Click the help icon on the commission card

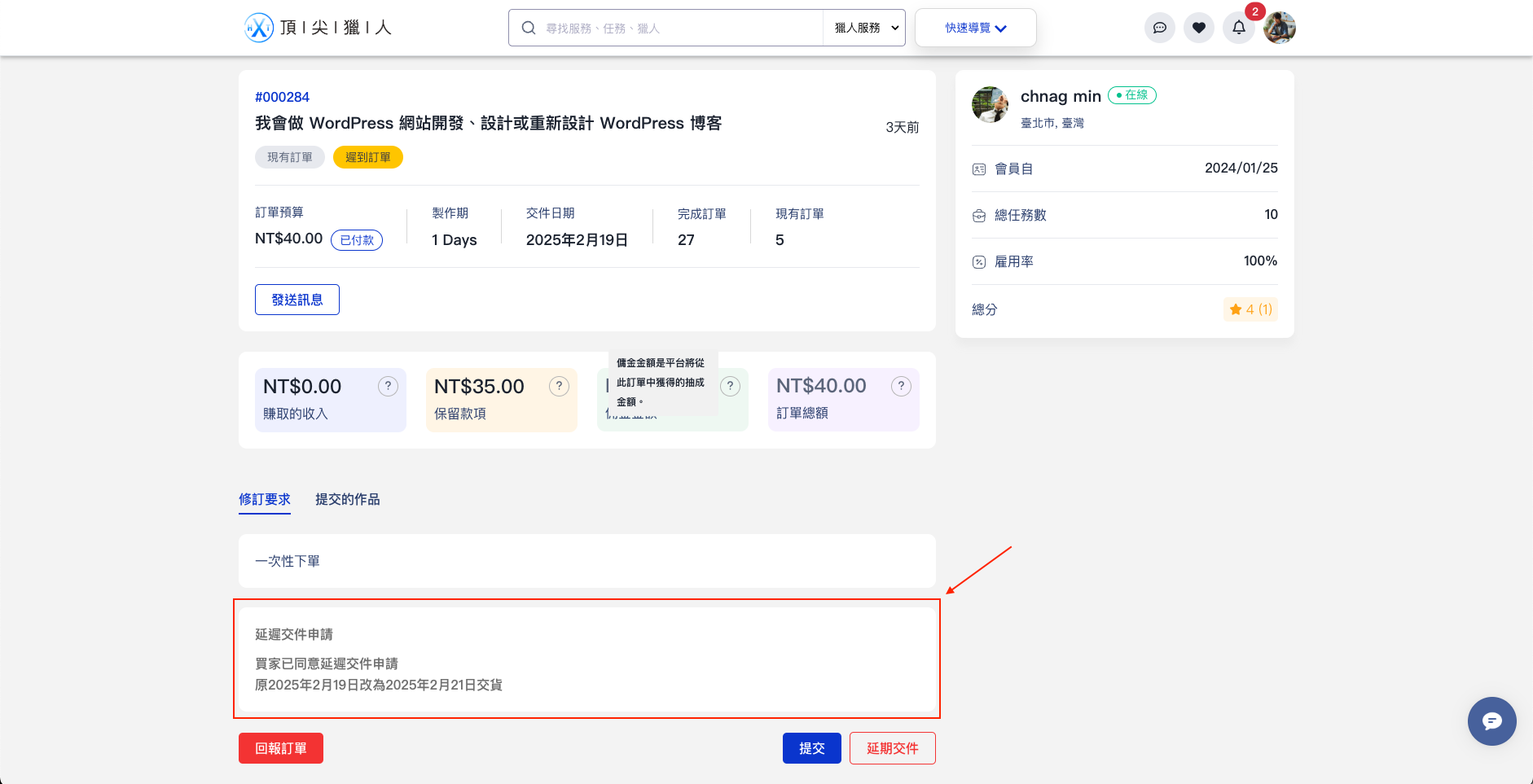click(731, 387)
